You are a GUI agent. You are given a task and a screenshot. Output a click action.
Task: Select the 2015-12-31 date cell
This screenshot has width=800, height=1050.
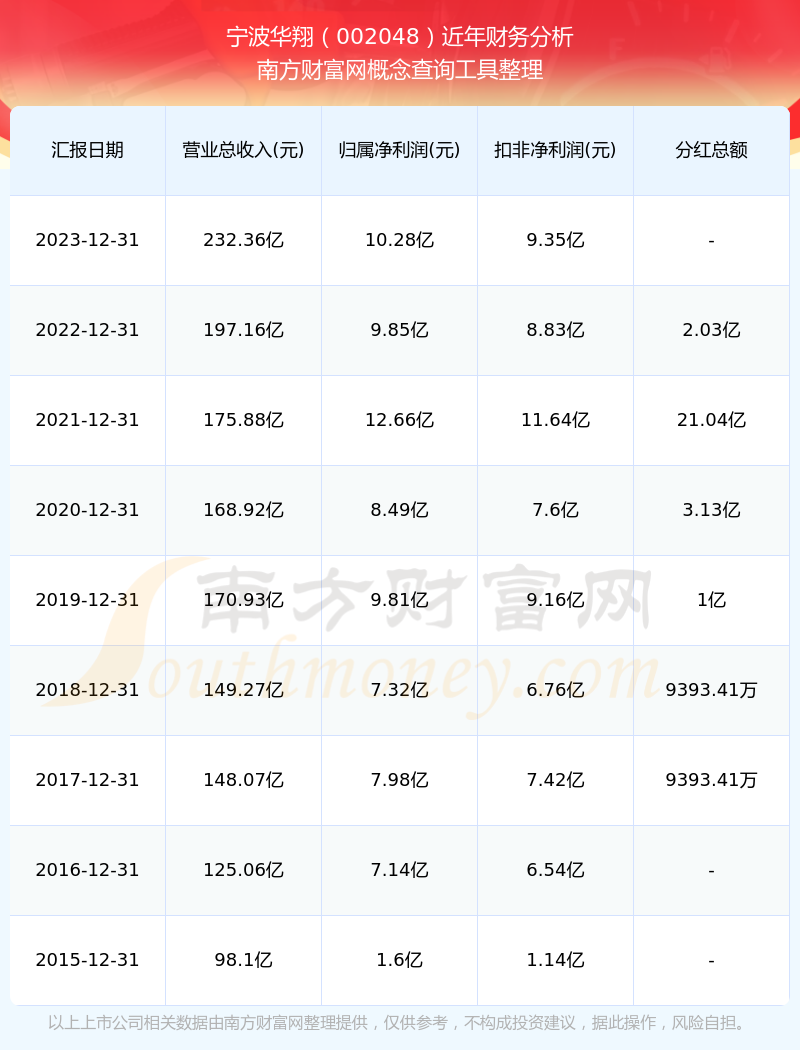(x=88, y=960)
